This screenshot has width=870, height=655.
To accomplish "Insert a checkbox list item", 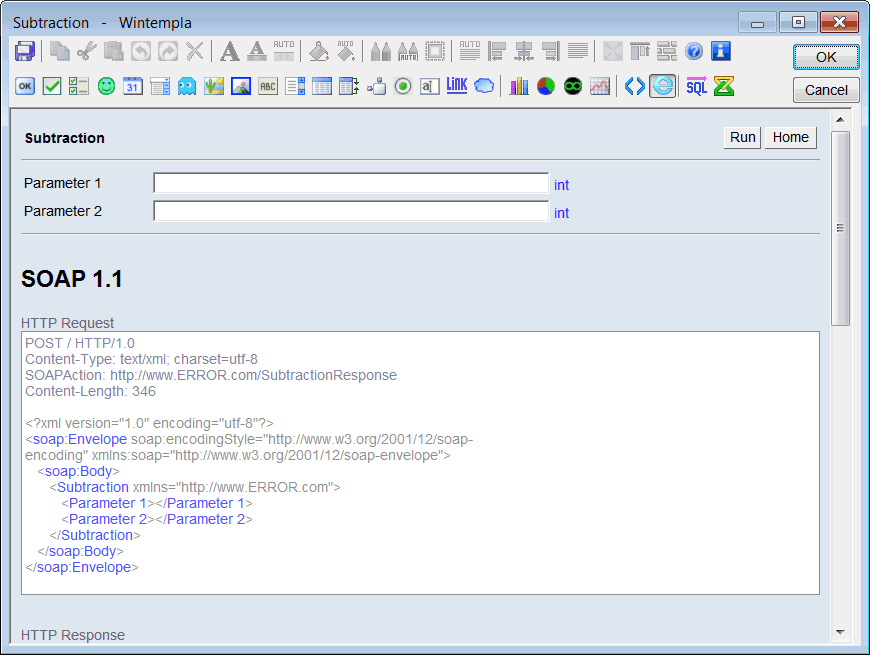I will 79,87.
